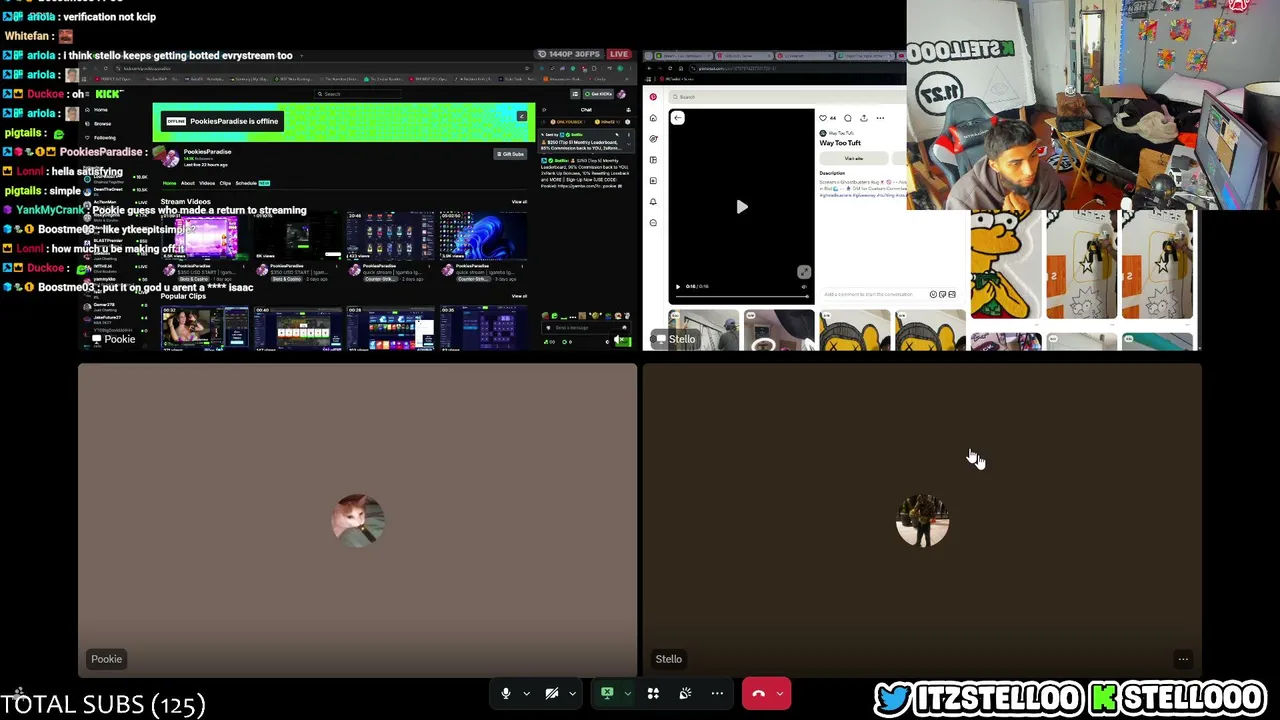Click the Pinterest search bar
1280x720 pixels.
point(790,97)
